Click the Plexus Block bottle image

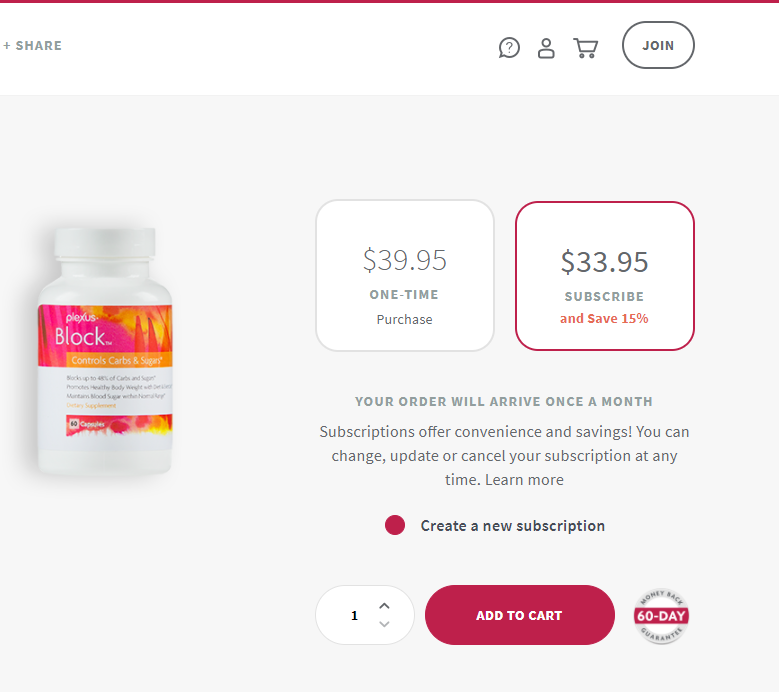(x=105, y=351)
